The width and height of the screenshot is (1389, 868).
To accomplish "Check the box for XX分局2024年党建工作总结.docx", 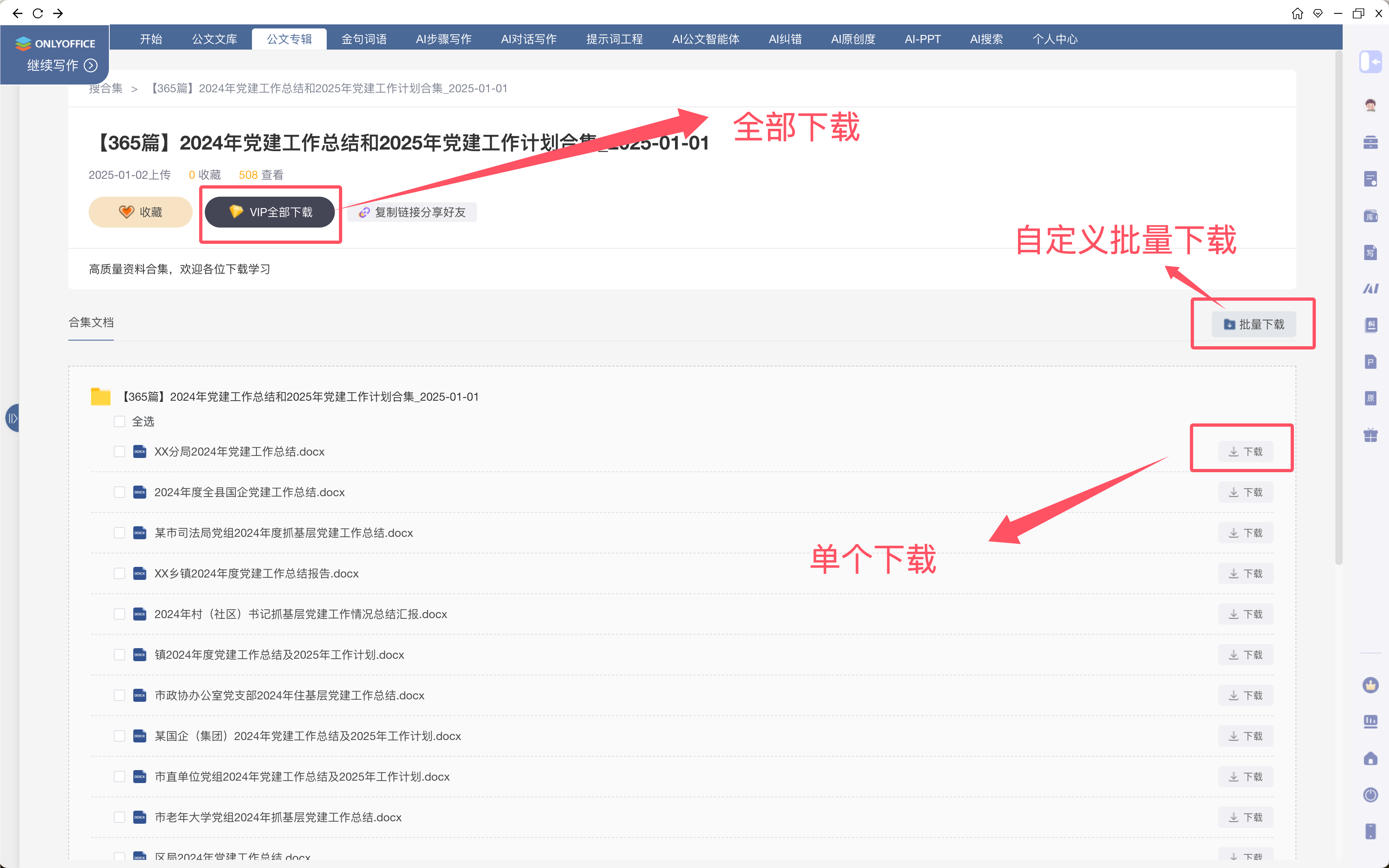I will click(119, 452).
